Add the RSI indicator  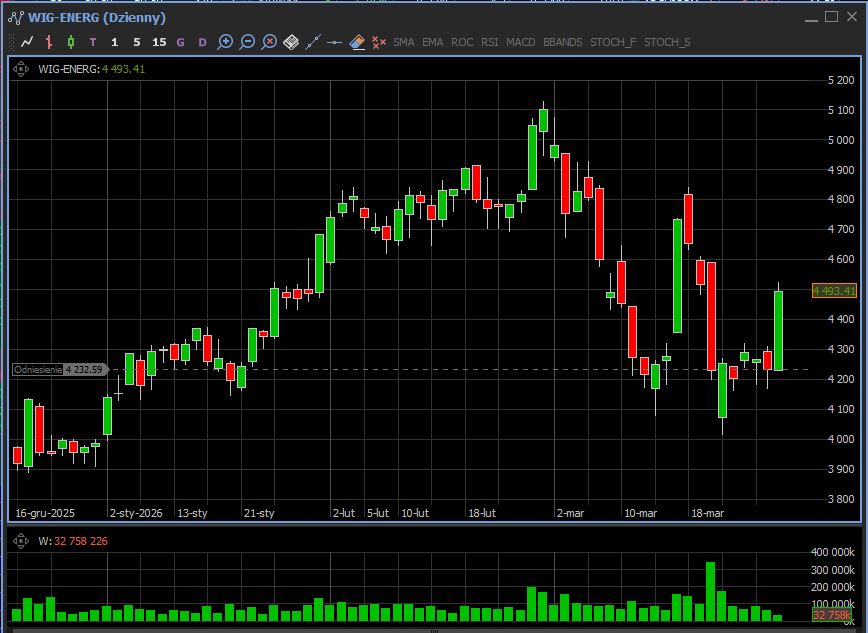click(x=490, y=42)
